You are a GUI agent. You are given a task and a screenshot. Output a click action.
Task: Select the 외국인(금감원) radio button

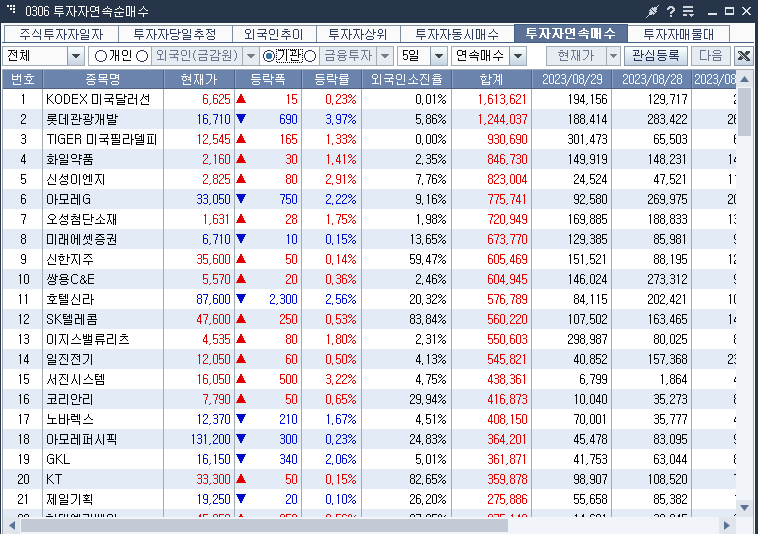pyautogui.click(x=142, y=56)
